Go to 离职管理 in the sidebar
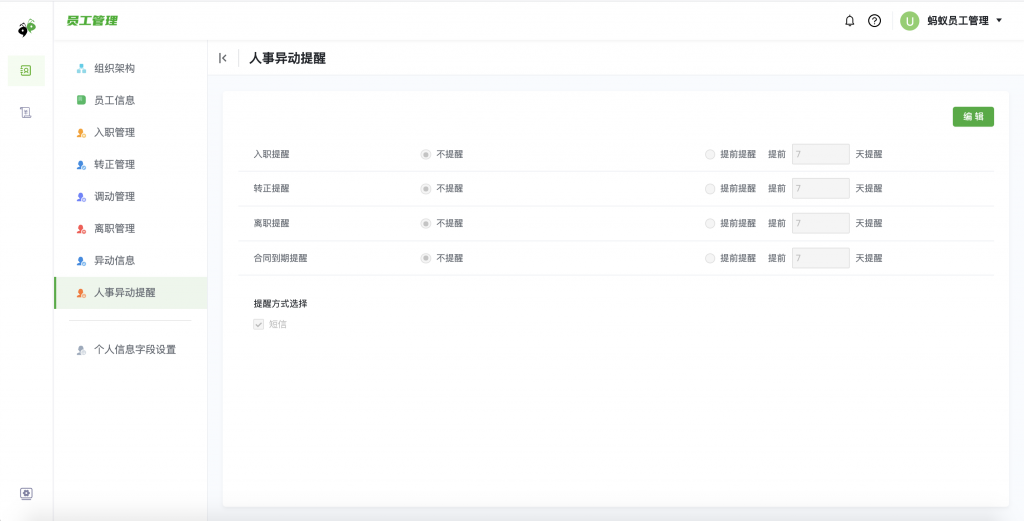Screen dimensions: 1024x521 [114, 228]
